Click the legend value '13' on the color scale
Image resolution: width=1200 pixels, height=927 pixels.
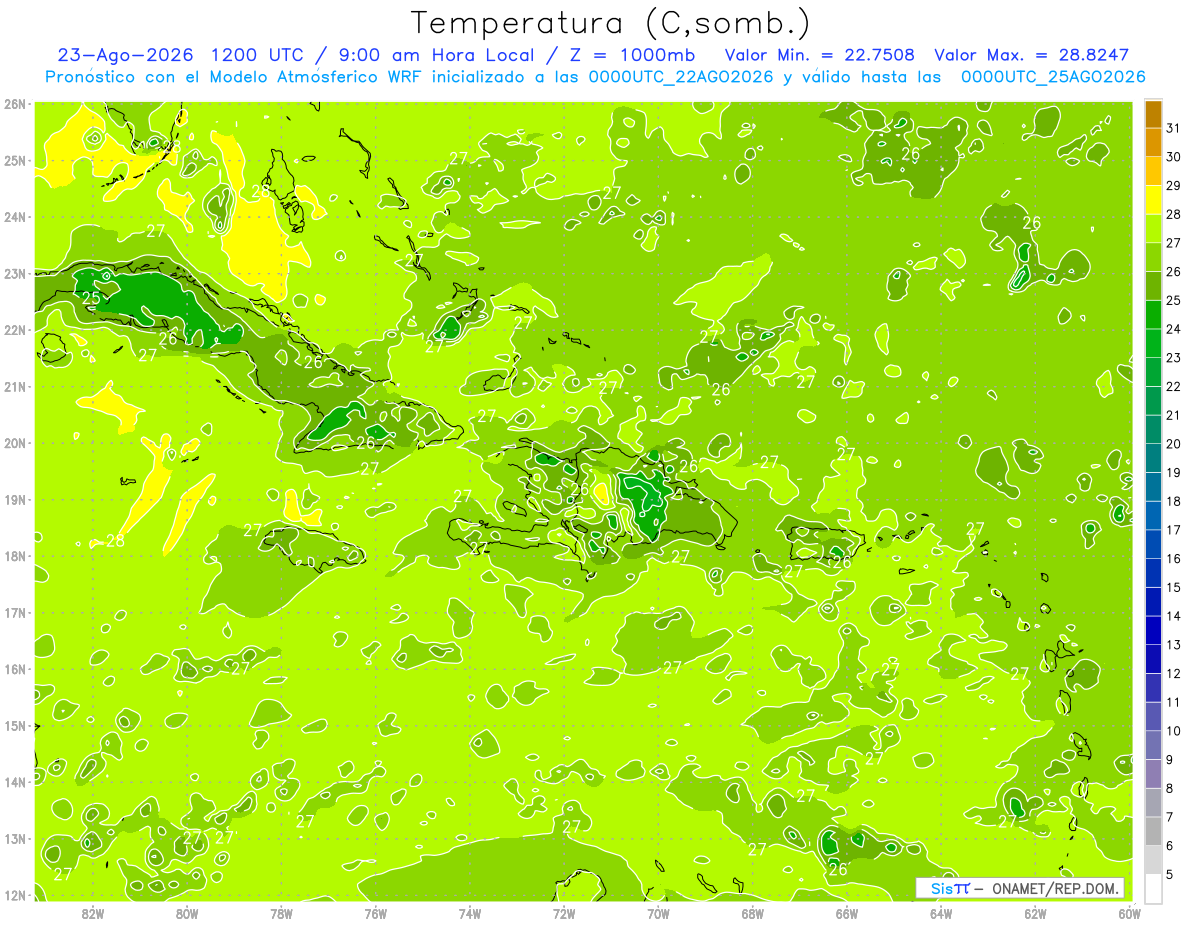[x=1174, y=645]
